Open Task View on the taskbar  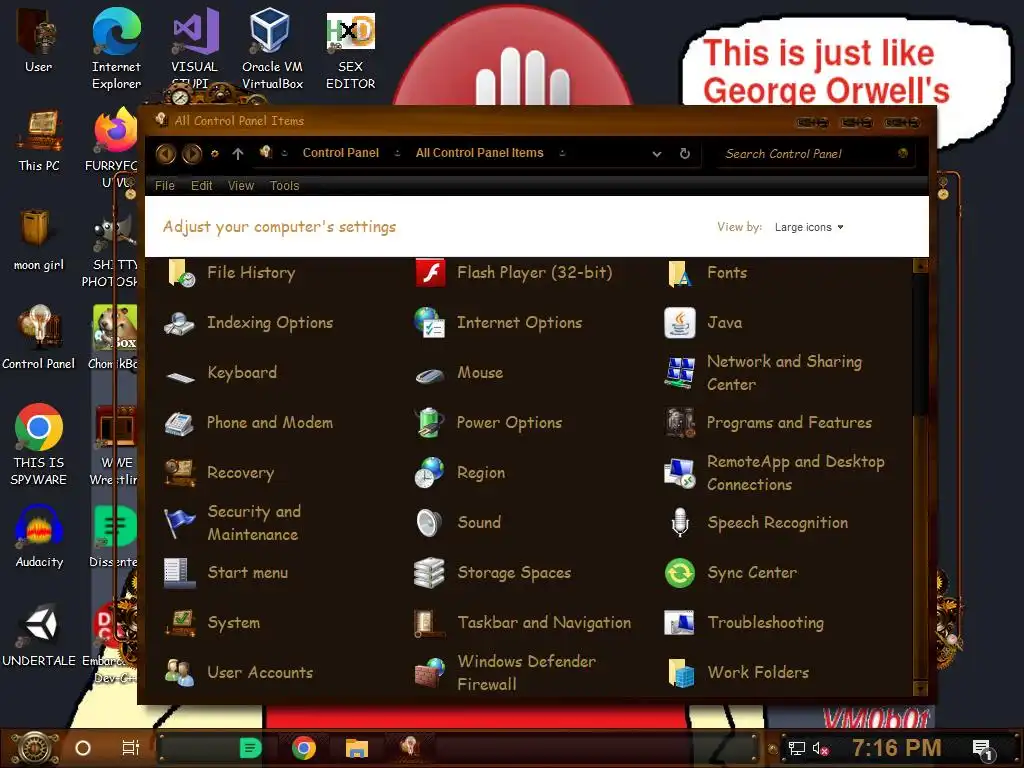coord(131,748)
